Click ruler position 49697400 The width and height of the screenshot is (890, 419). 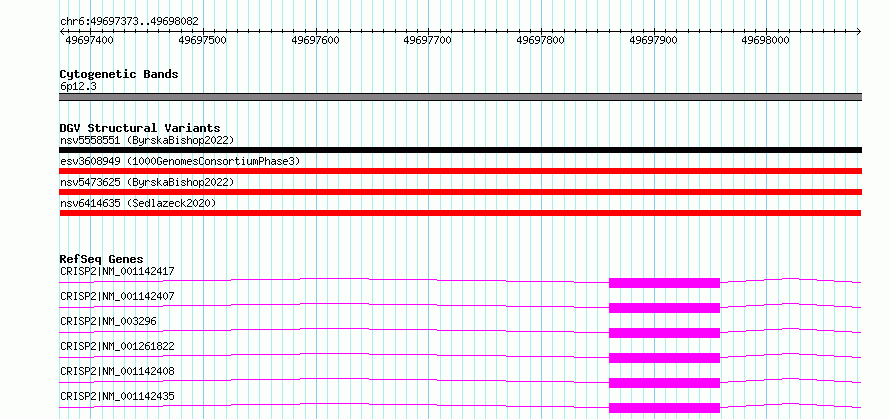90,40
